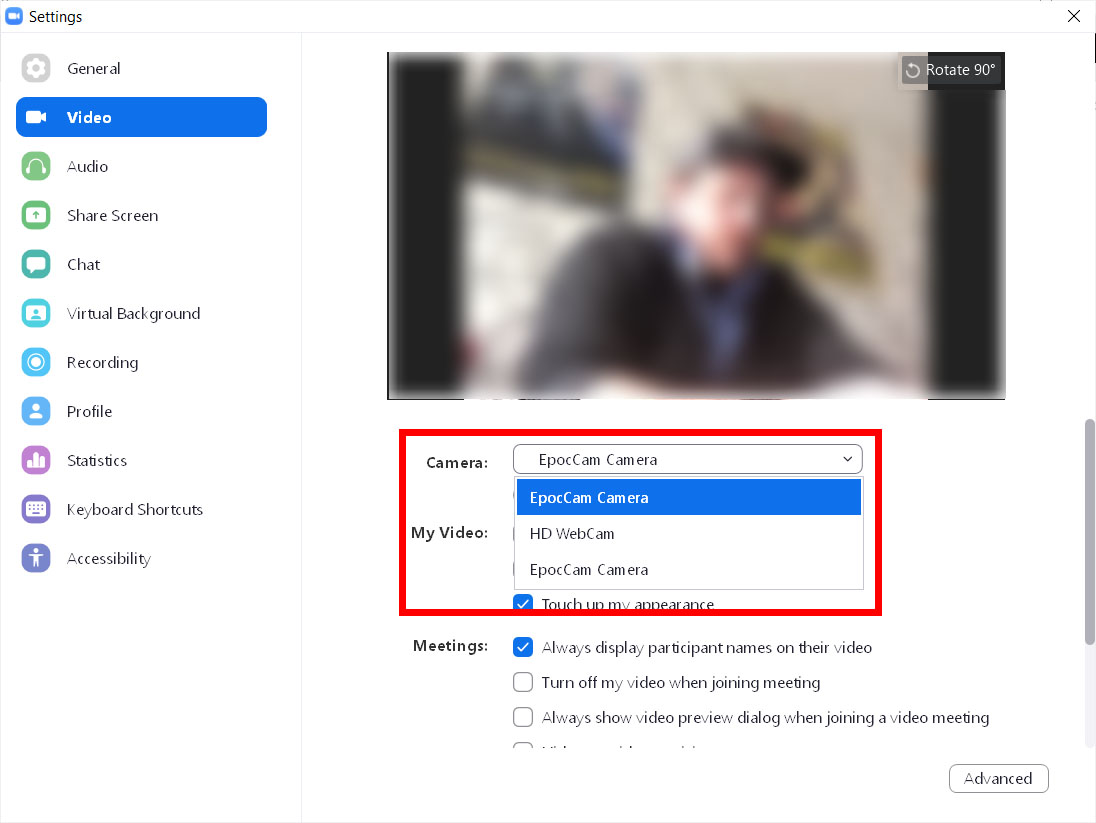Click the "Settings" window title text
Viewport: 1096px width, 823px height.
(55, 17)
